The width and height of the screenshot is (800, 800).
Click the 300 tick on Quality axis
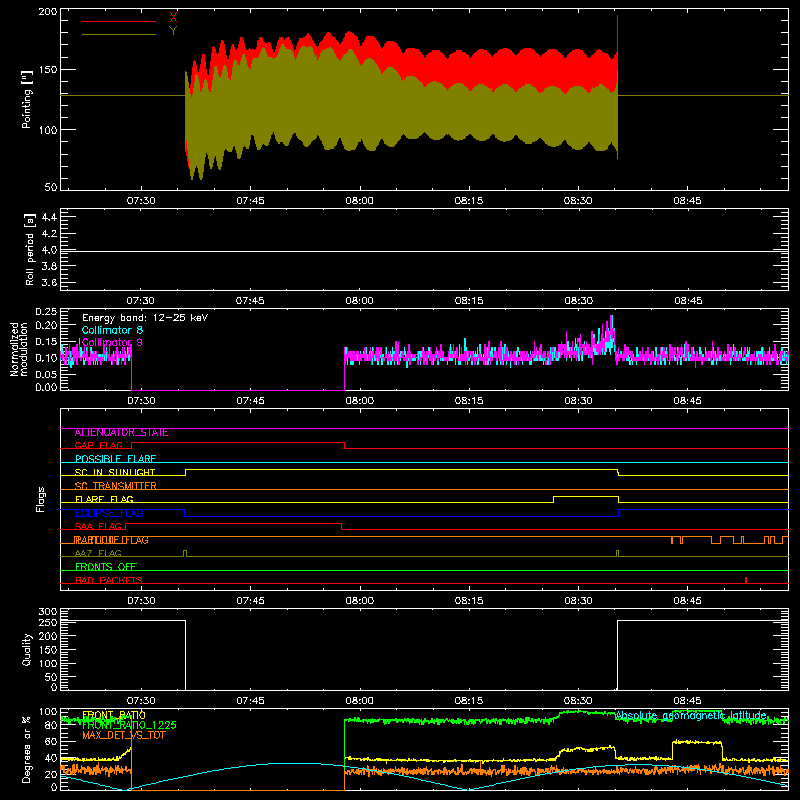click(x=47, y=612)
